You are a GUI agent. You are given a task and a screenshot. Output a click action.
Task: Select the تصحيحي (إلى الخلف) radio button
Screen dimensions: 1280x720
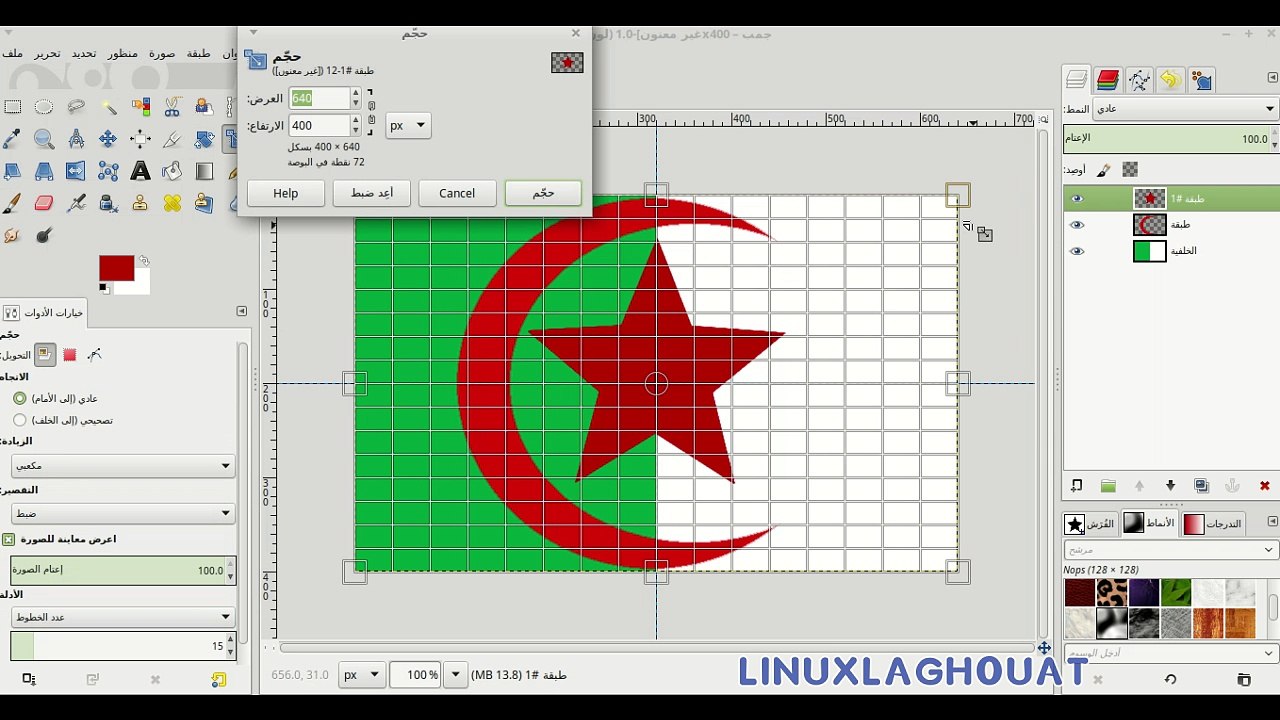point(20,420)
